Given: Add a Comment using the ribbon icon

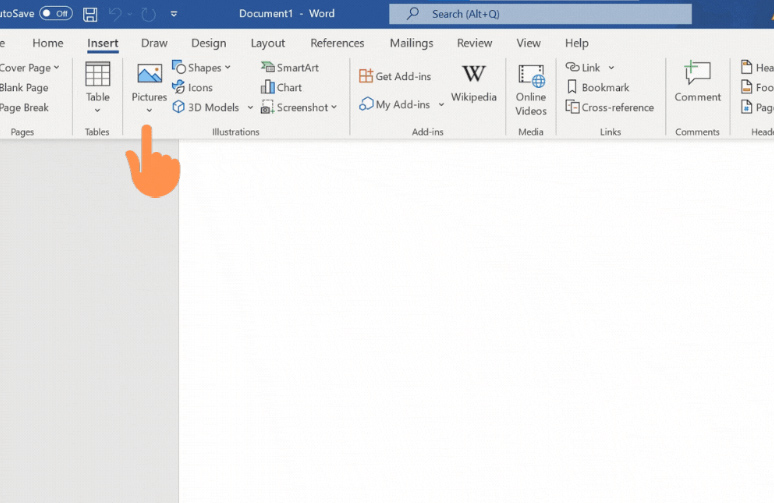Looking at the screenshot, I should point(697,75).
